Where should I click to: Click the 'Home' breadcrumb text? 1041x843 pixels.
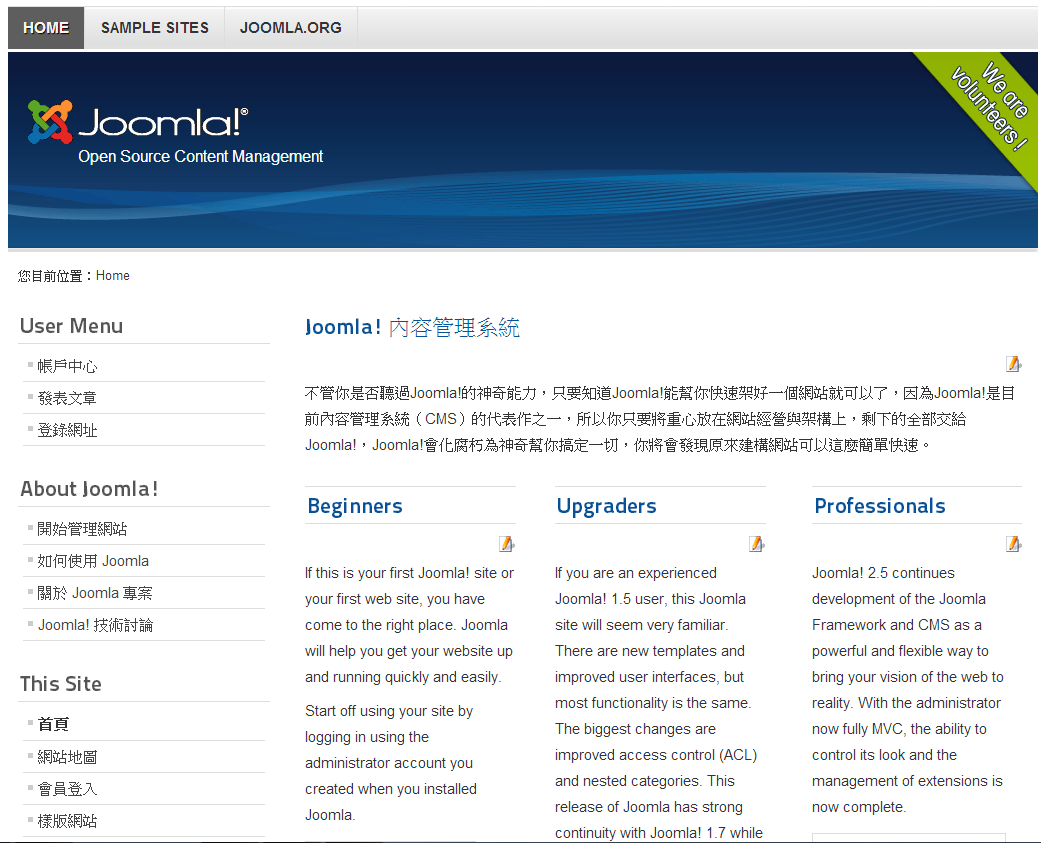(113, 275)
